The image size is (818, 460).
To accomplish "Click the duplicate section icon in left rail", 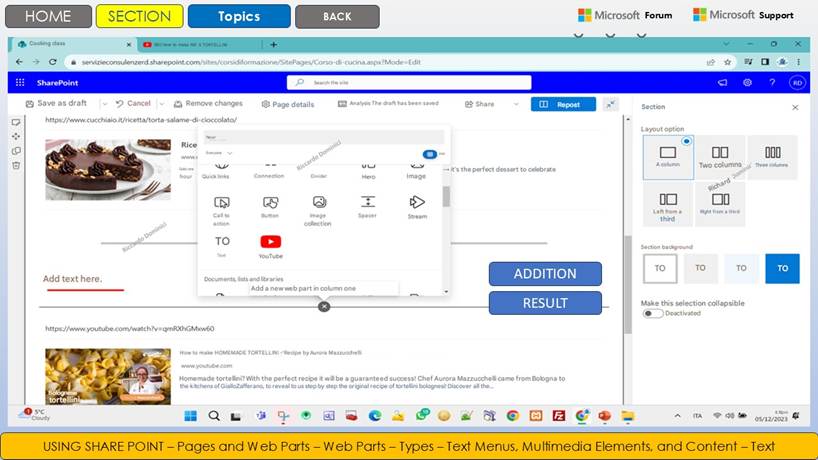I will point(16,151).
